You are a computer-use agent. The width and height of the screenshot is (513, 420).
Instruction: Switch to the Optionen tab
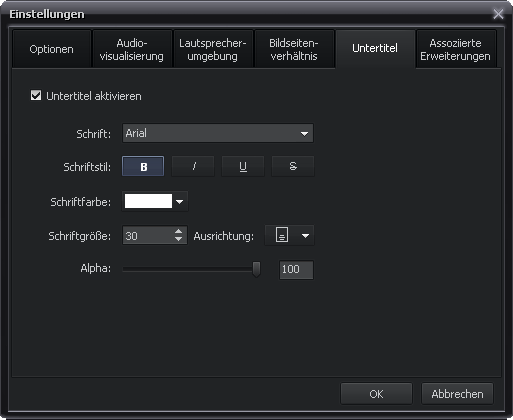coord(52,49)
